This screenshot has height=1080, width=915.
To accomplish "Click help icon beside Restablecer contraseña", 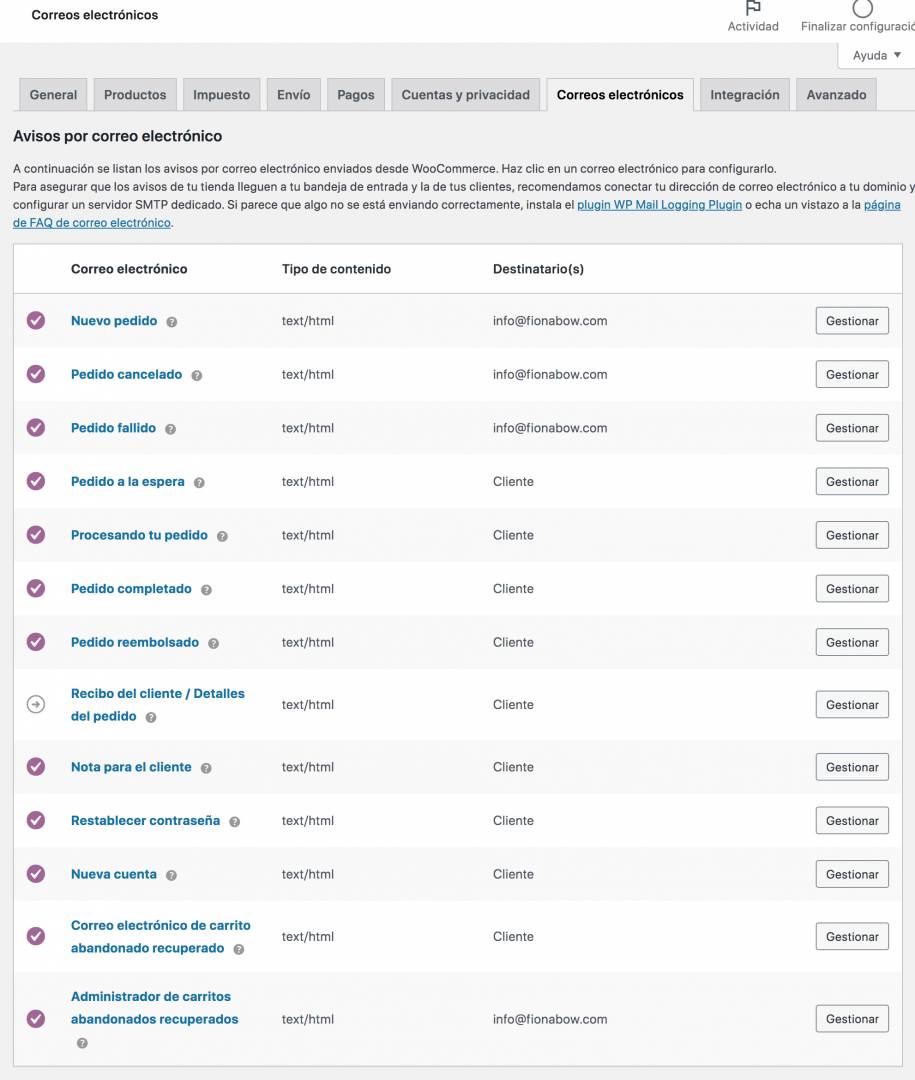I will pyautogui.click(x=234, y=822).
